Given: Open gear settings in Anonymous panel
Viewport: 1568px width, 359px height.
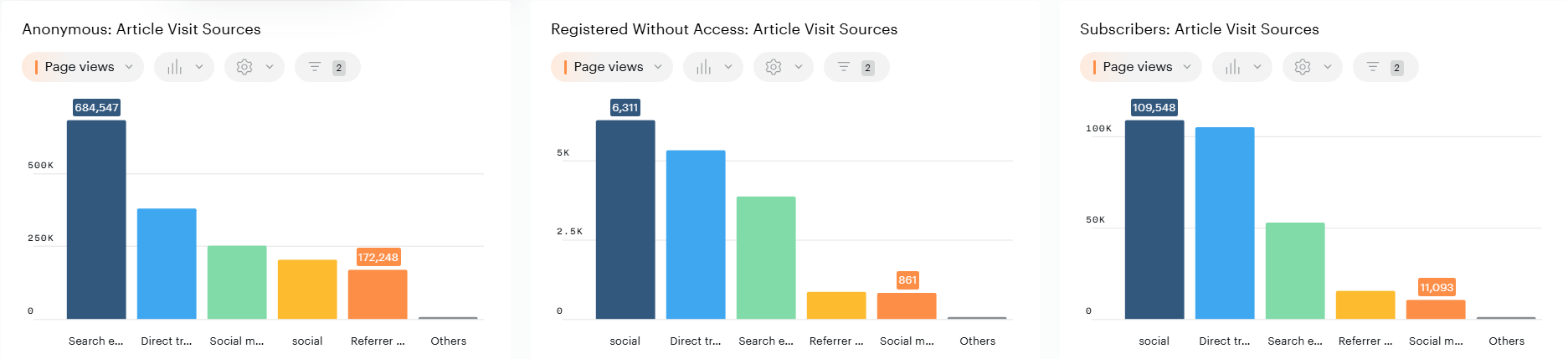Looking at the screenshot, I should [244, 67].
